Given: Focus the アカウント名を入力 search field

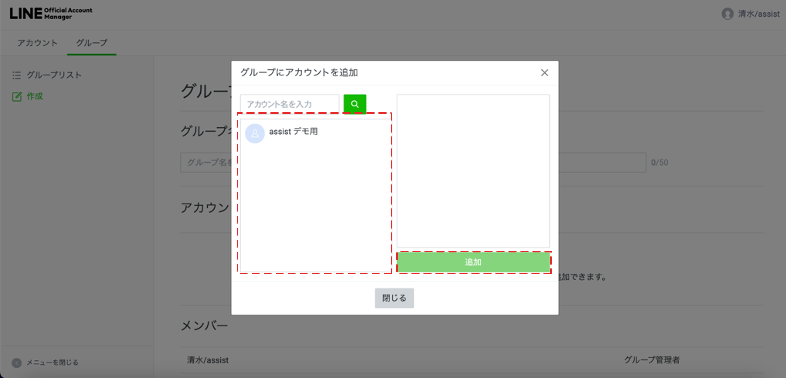Looking at the screenshot, I should coord(290,104).
